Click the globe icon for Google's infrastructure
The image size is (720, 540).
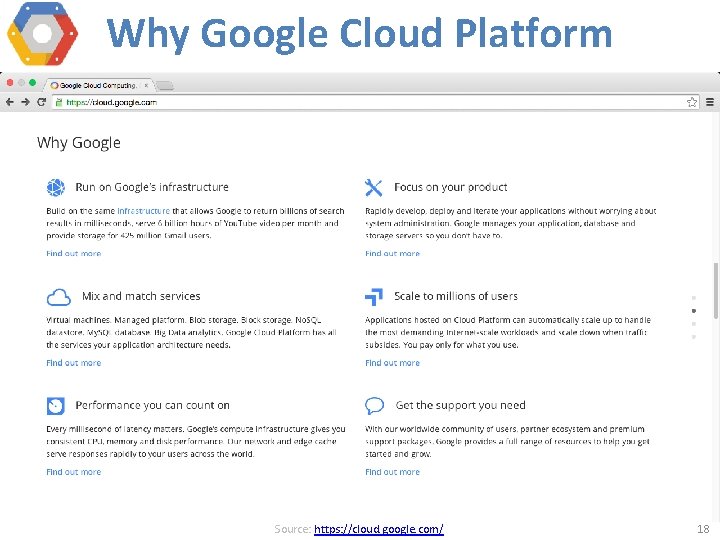click(56, 187)
